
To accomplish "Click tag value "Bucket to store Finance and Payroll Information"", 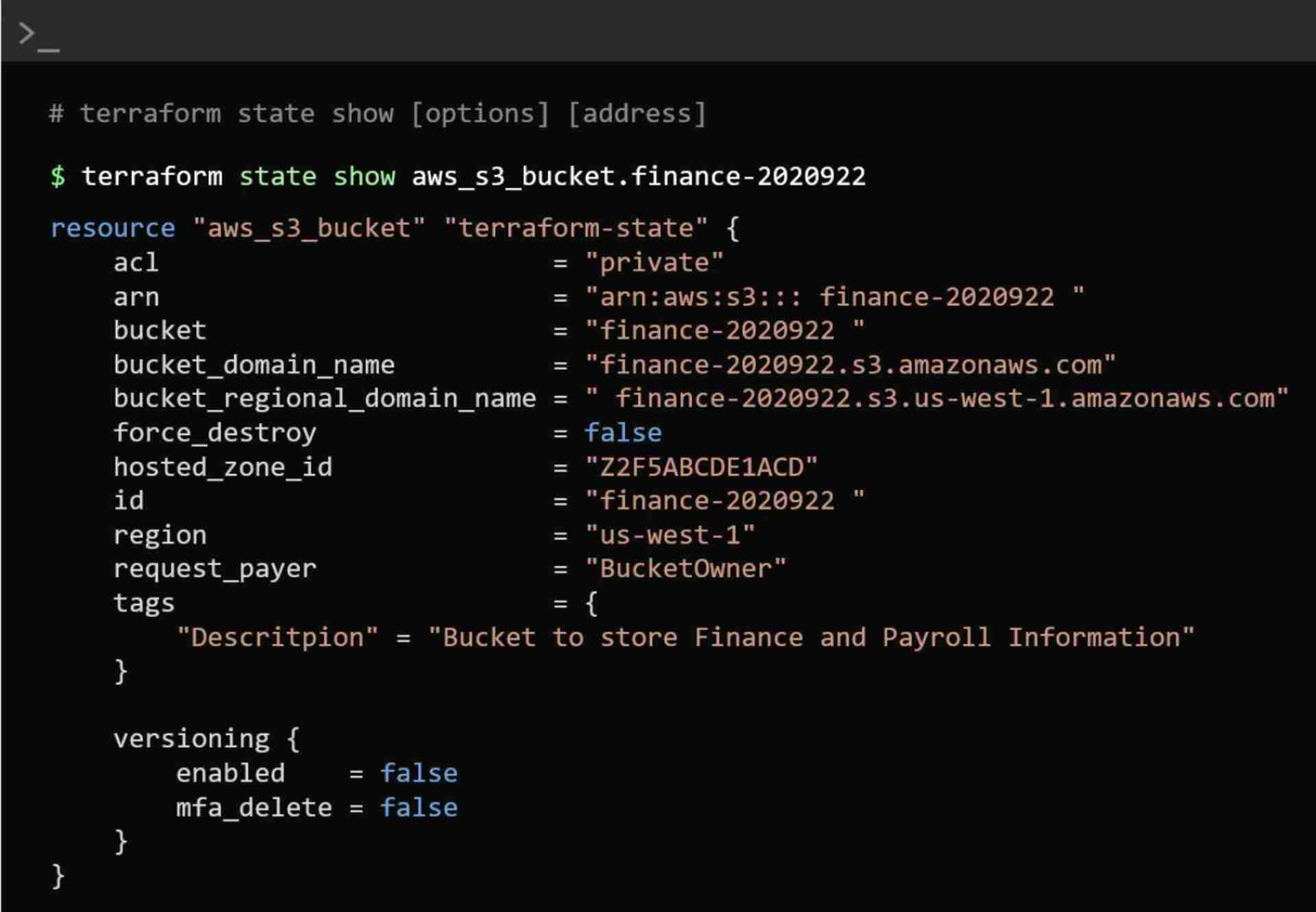I will click(x=812, y=638).
